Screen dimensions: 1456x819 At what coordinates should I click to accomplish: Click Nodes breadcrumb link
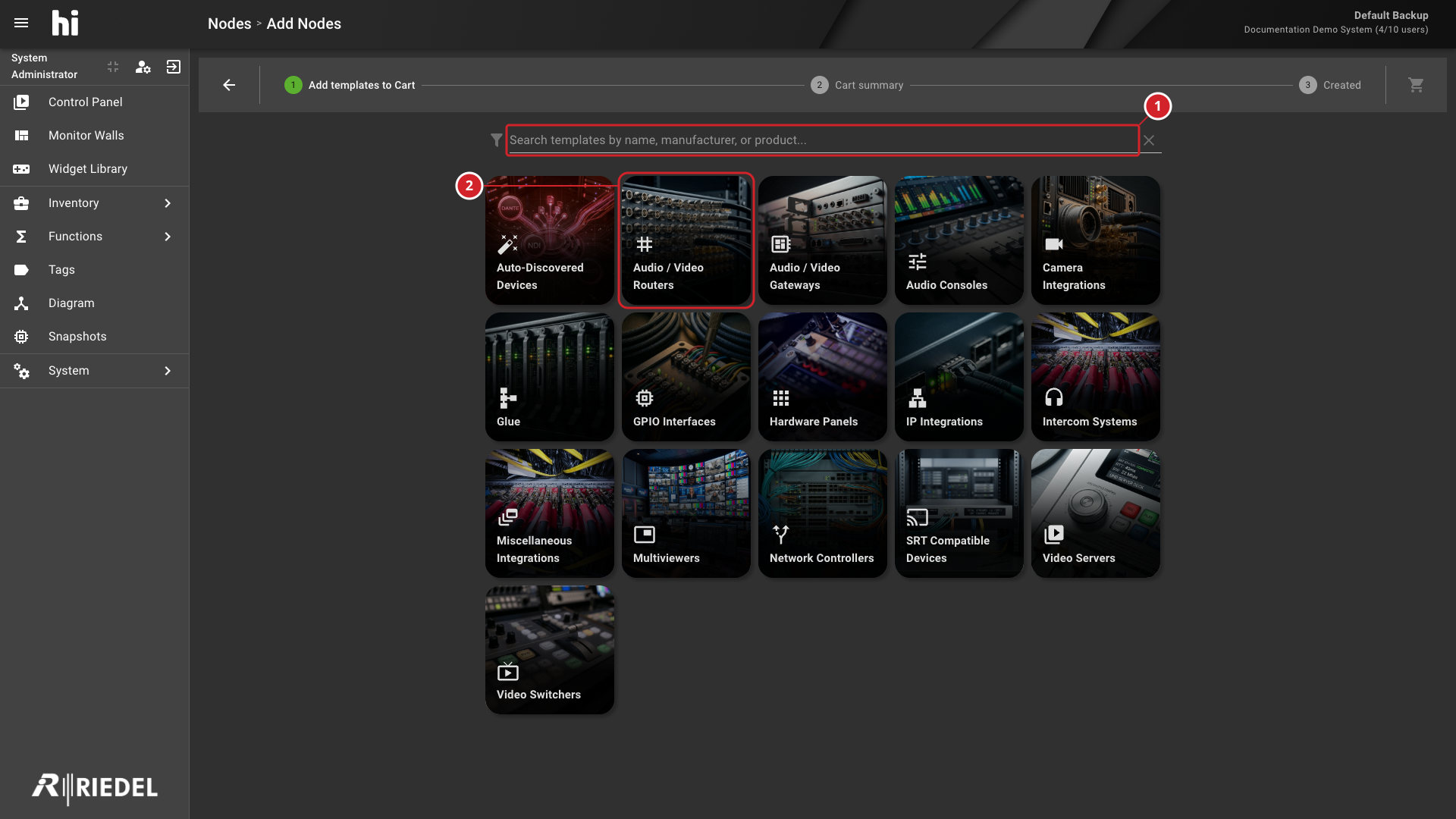229,24
